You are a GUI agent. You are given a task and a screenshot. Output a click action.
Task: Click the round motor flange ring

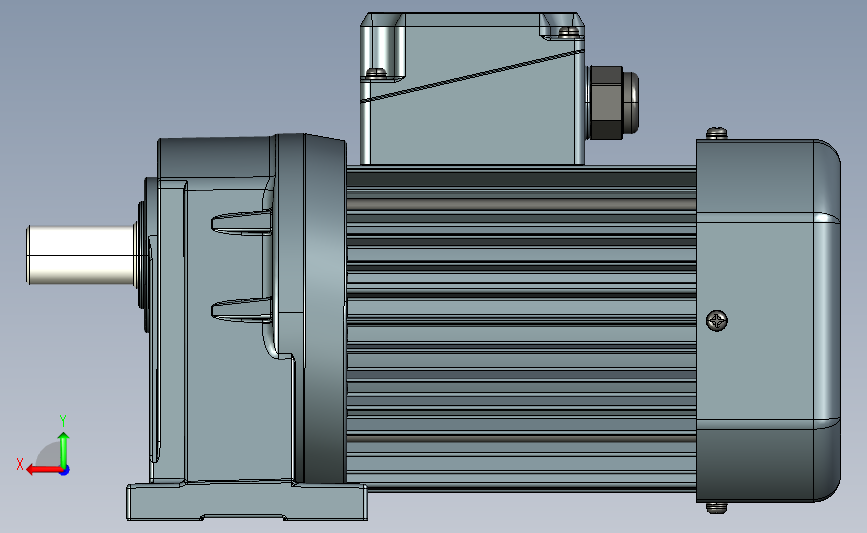[x=325, y=310]
